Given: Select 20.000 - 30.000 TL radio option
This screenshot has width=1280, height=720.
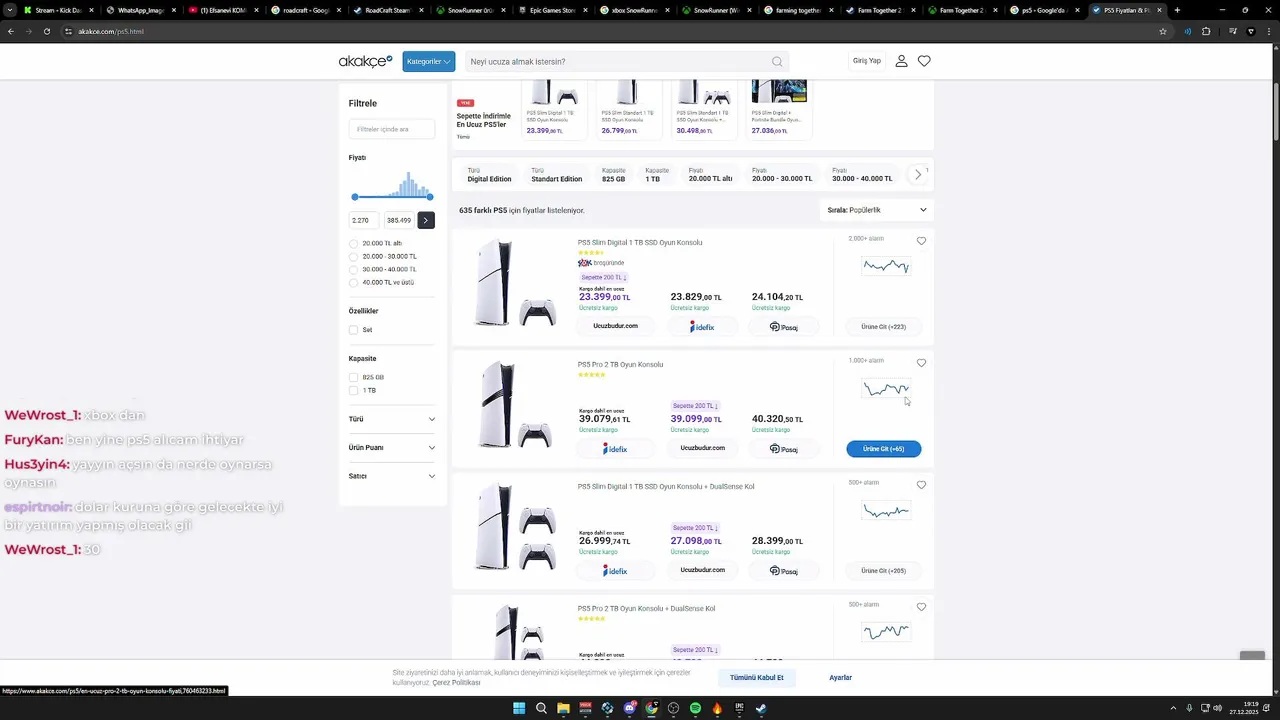Looking at the screenshot, I should coord(353,256).
